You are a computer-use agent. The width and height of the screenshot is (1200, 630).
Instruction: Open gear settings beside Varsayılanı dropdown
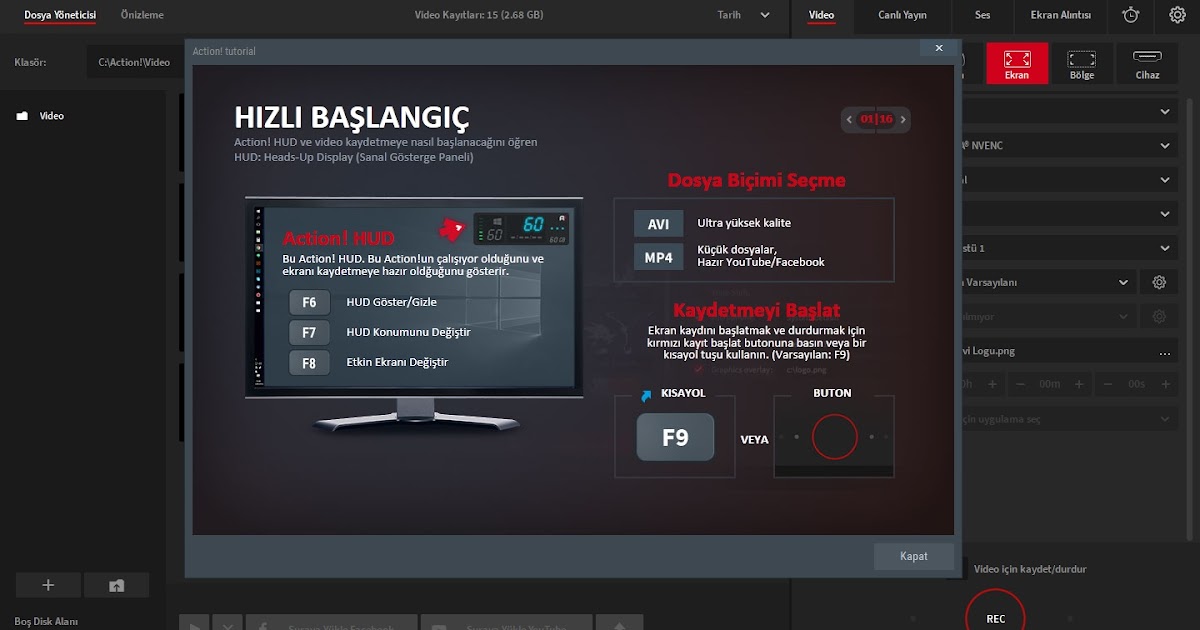(1159, 282)
